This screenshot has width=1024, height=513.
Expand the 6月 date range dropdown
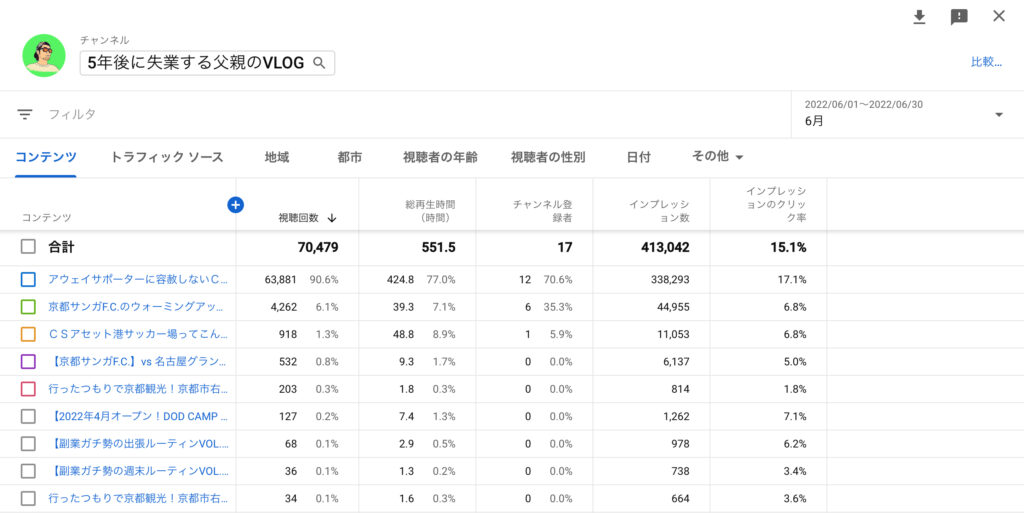(x=998, y=115)
